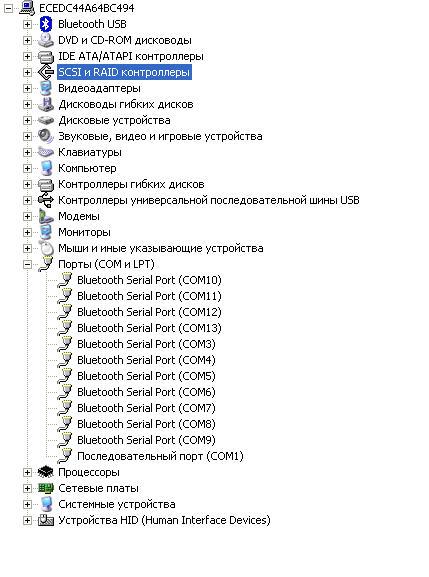
Task: Expand the Видеоадаптеры category
Action: (27, 88)
